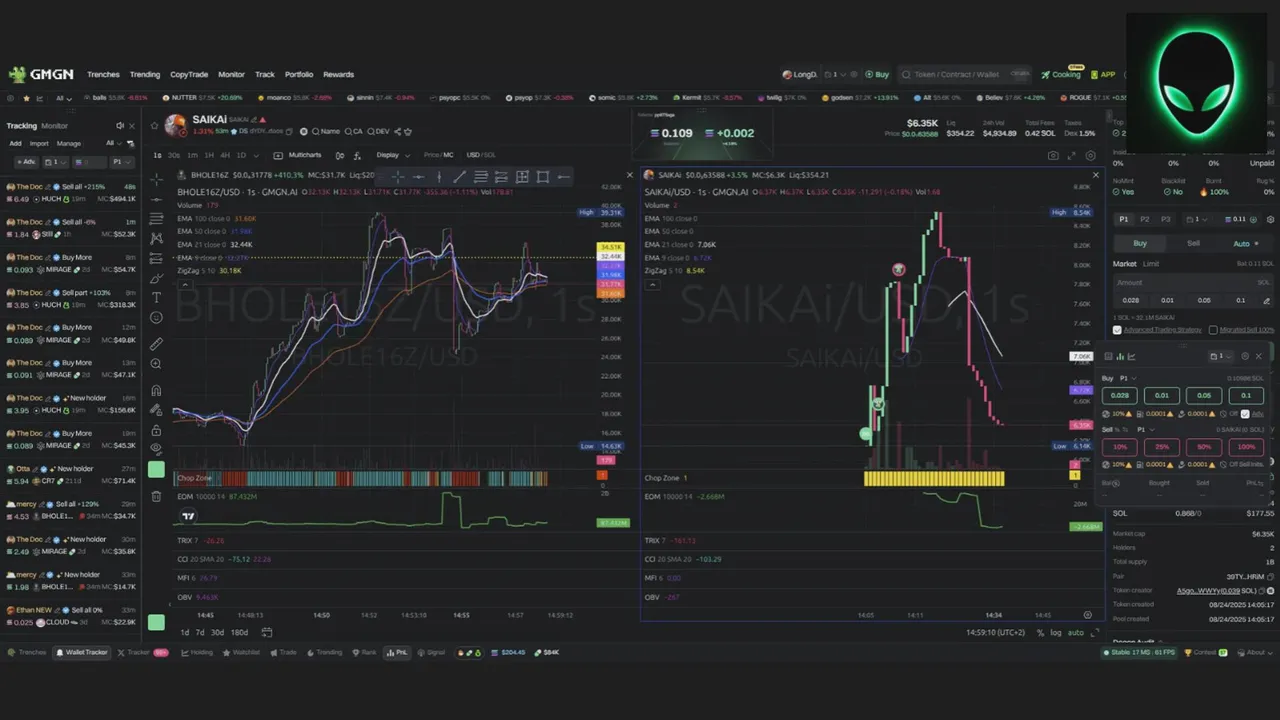Toggle the USD/SOL currency switch
1280x720 pixels.
coord(481,155)
